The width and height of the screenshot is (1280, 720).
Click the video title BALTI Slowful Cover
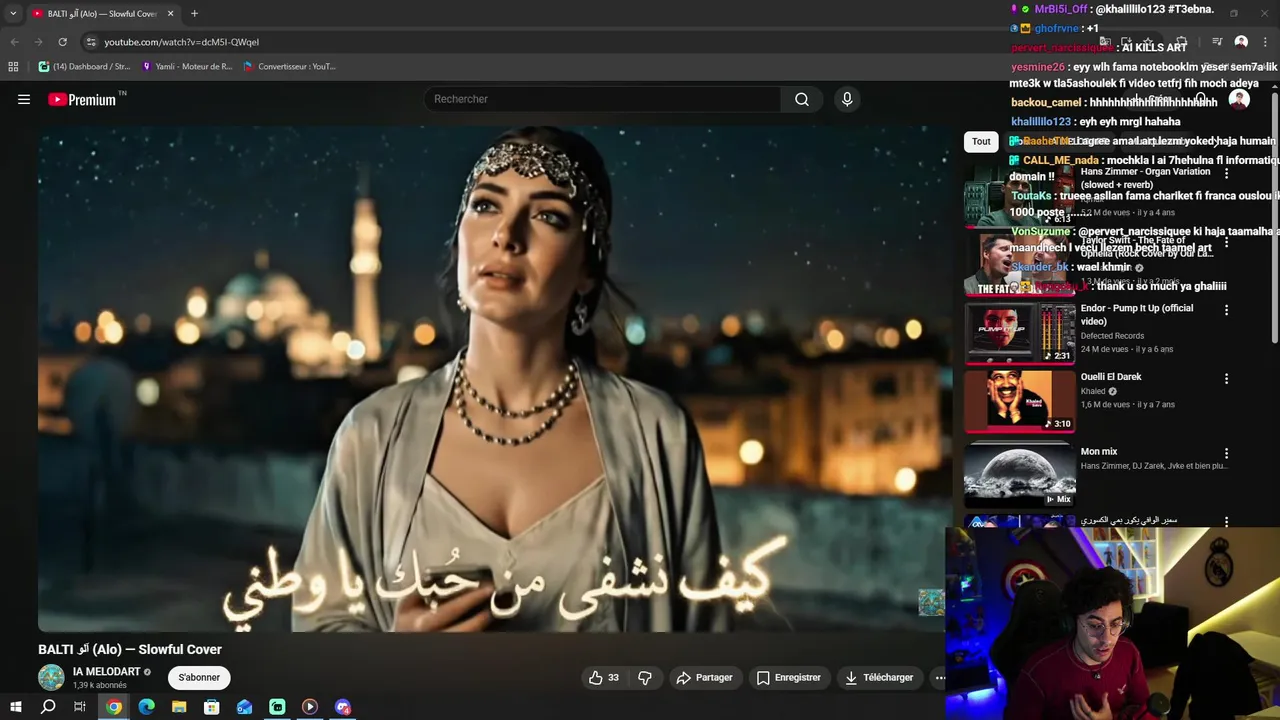130,650
